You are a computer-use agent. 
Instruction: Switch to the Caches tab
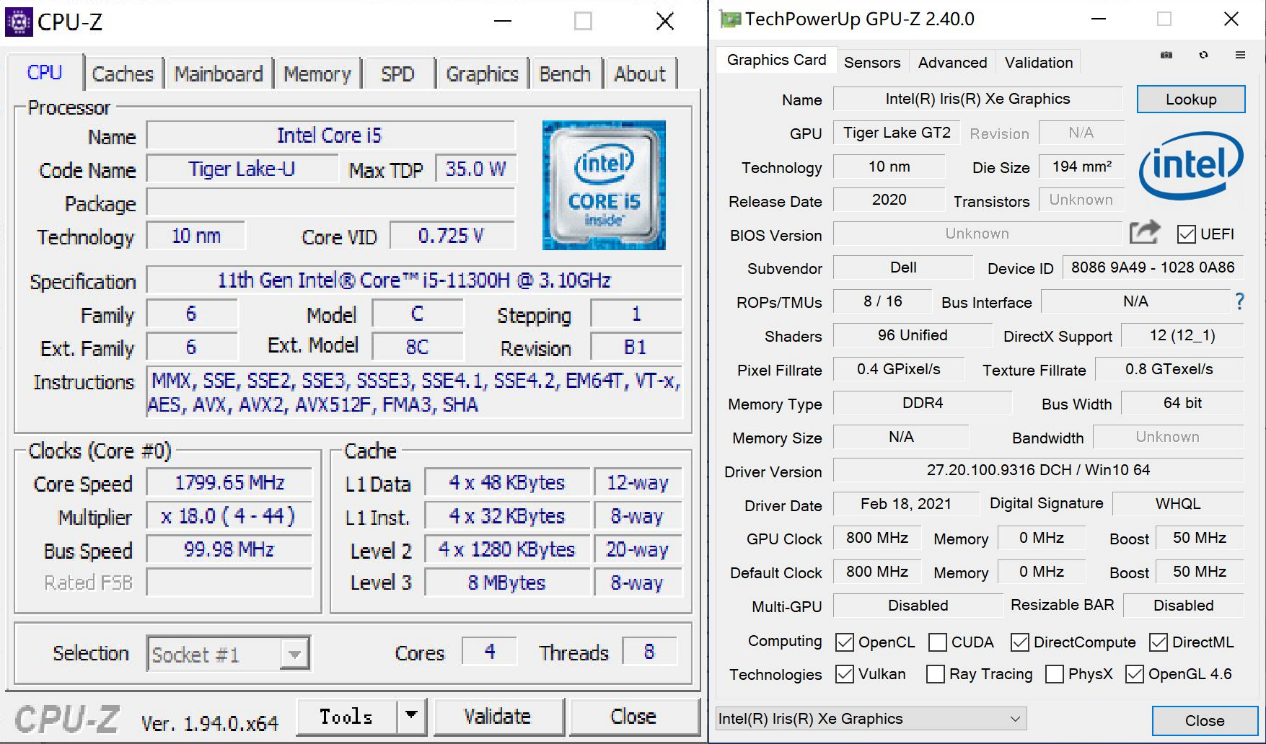click(123, 74)
